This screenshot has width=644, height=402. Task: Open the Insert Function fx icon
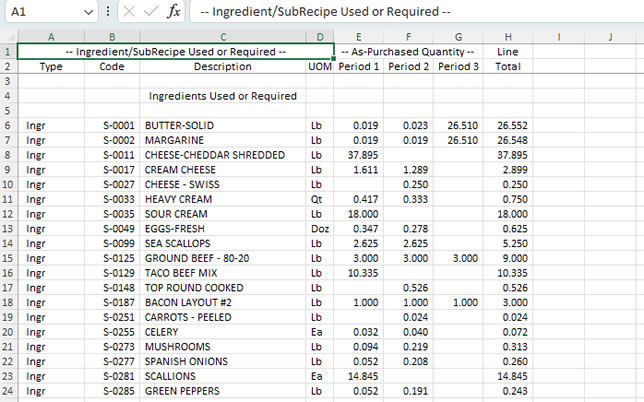point(174,11)
